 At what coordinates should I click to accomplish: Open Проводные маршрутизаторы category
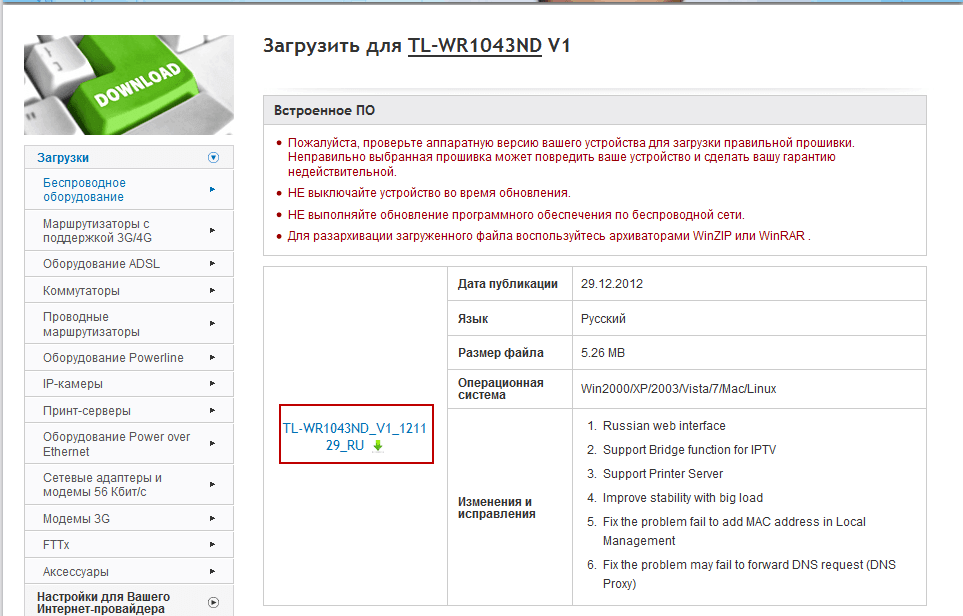[x=91, y=324]
